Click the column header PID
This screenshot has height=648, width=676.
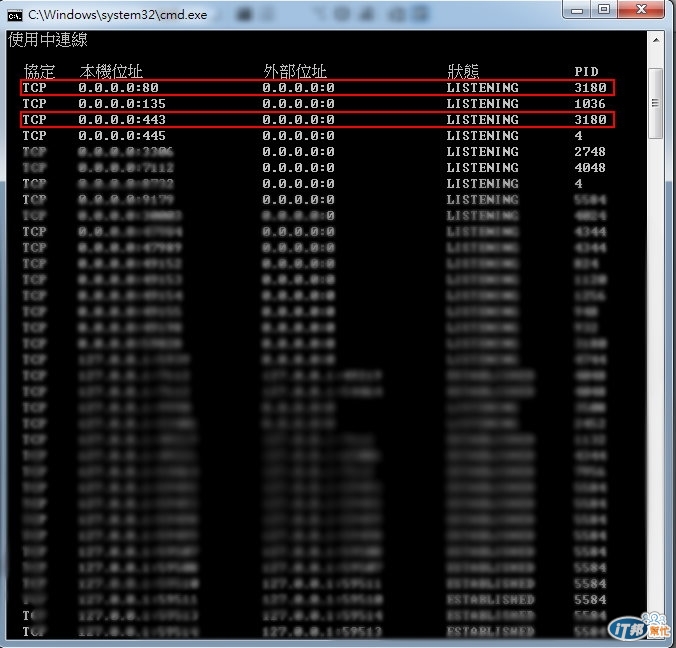(586, 72)
